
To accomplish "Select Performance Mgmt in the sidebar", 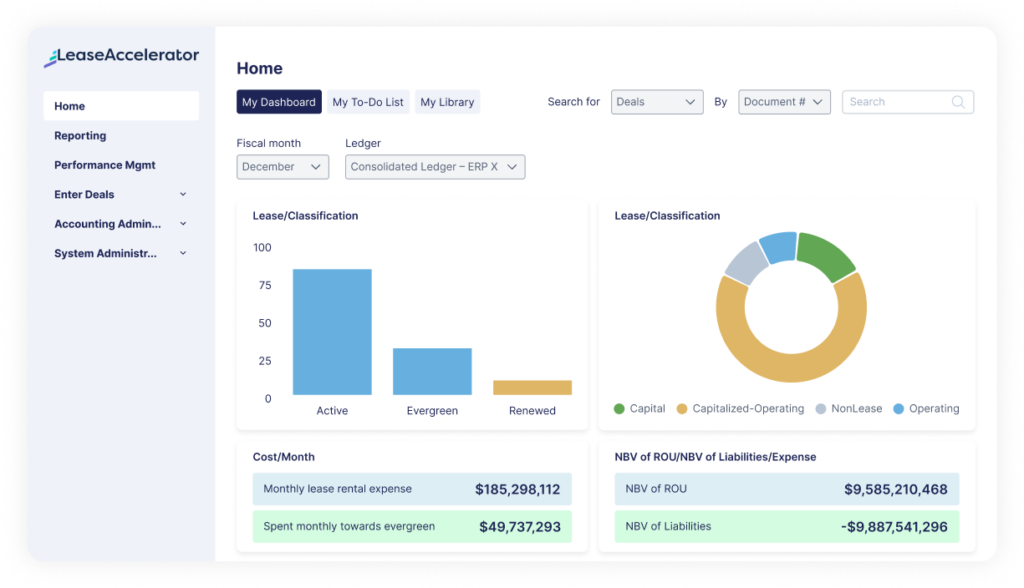I will (103, 164).
